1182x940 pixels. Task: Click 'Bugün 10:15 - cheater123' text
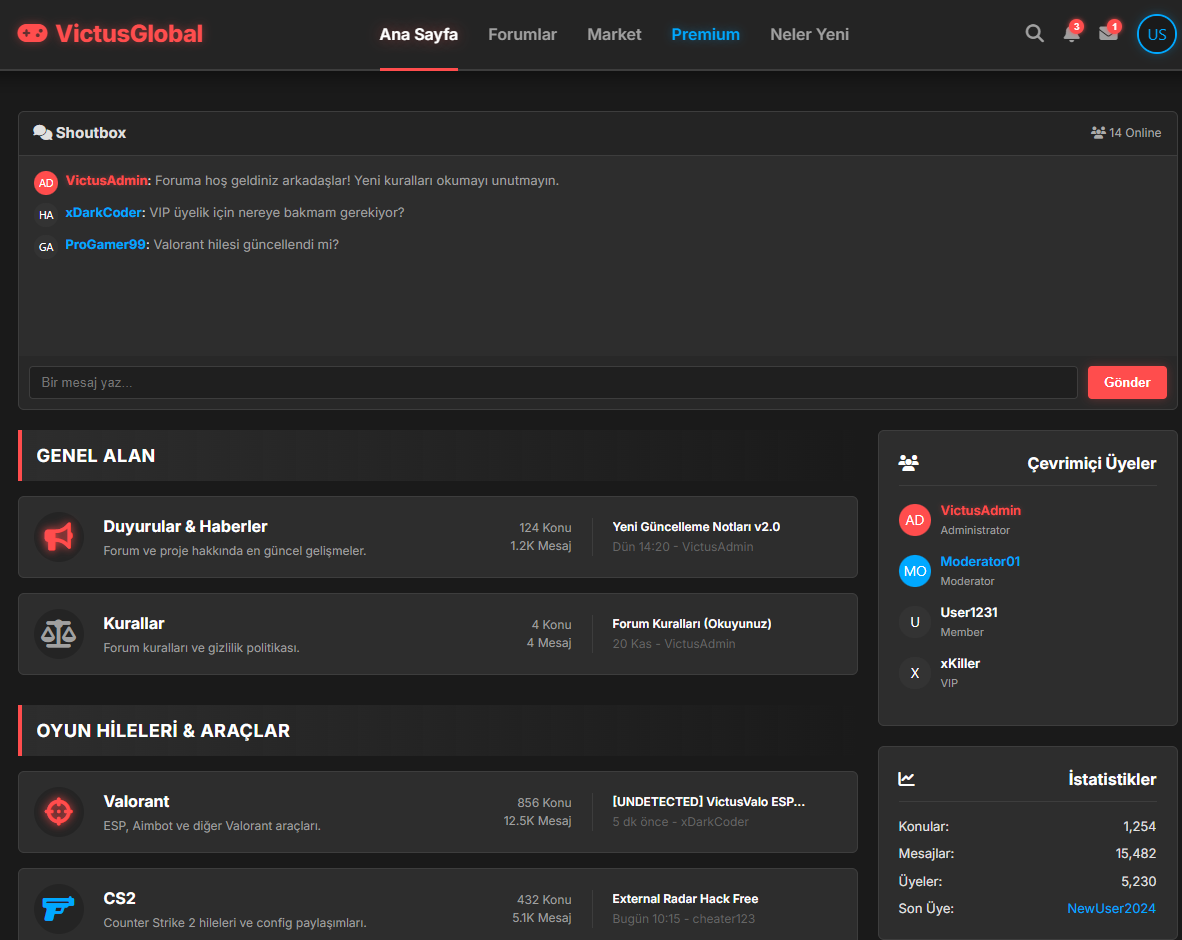[683, 918]
